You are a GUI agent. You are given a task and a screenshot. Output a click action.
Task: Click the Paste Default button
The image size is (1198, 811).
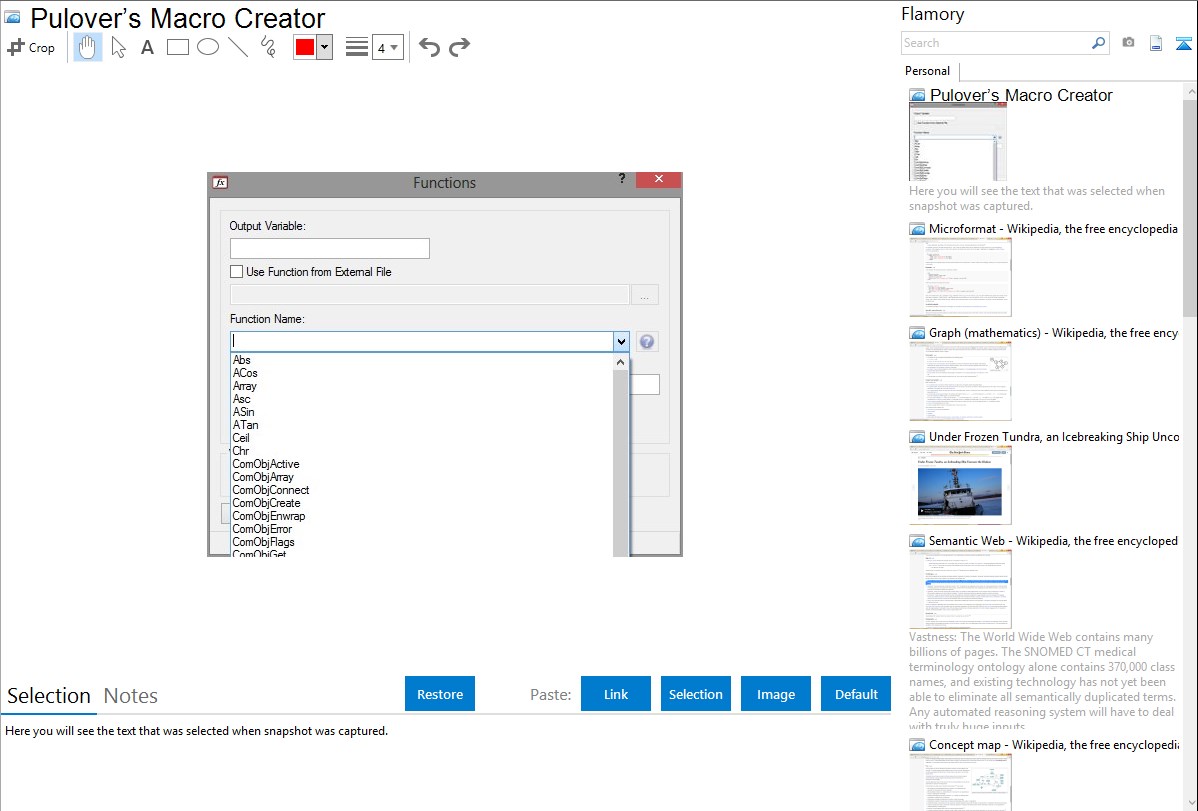tap(856, 694)
